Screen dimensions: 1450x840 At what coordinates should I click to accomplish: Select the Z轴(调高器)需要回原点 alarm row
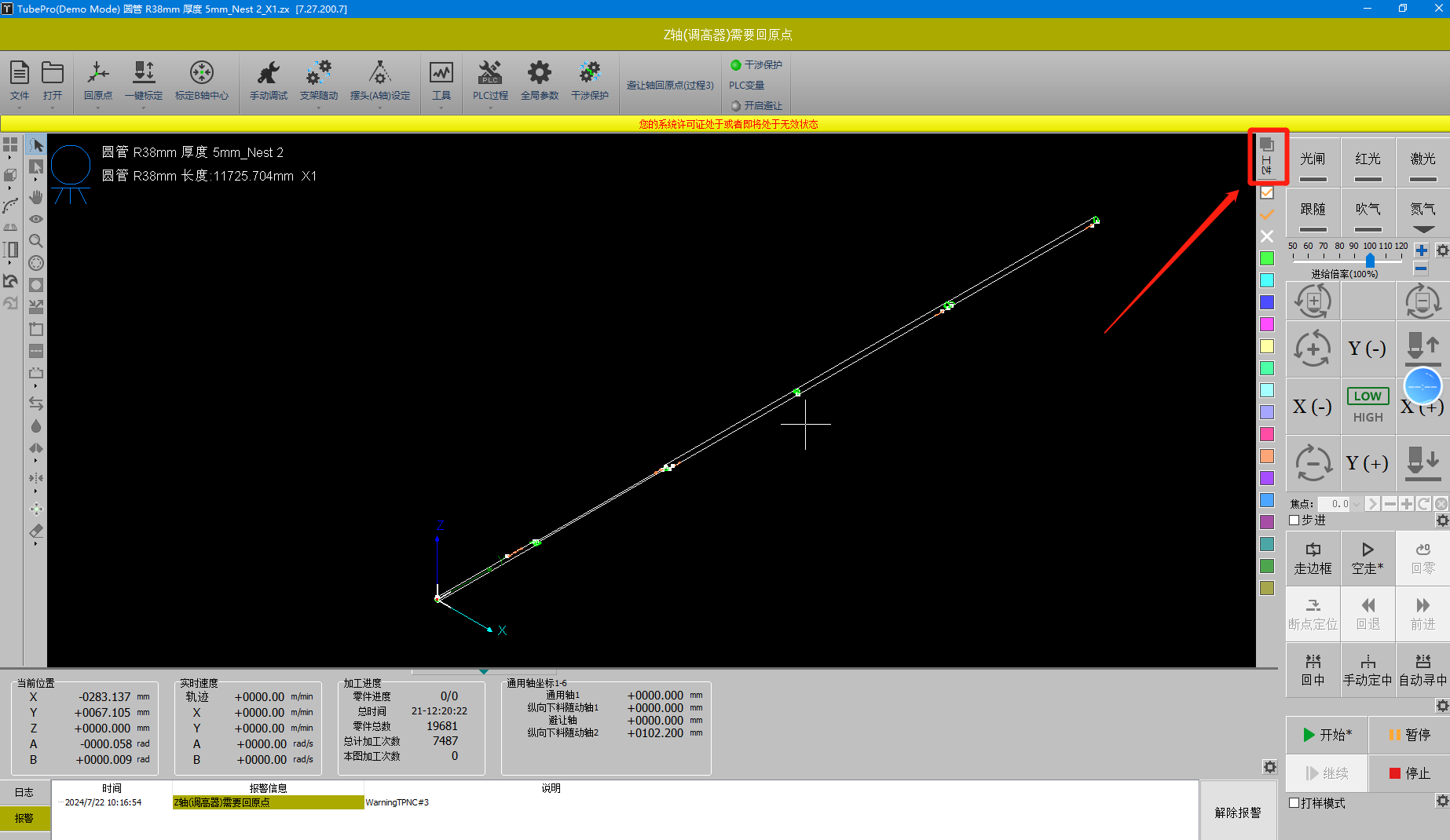pyautogui.click(x=624, y=802)
